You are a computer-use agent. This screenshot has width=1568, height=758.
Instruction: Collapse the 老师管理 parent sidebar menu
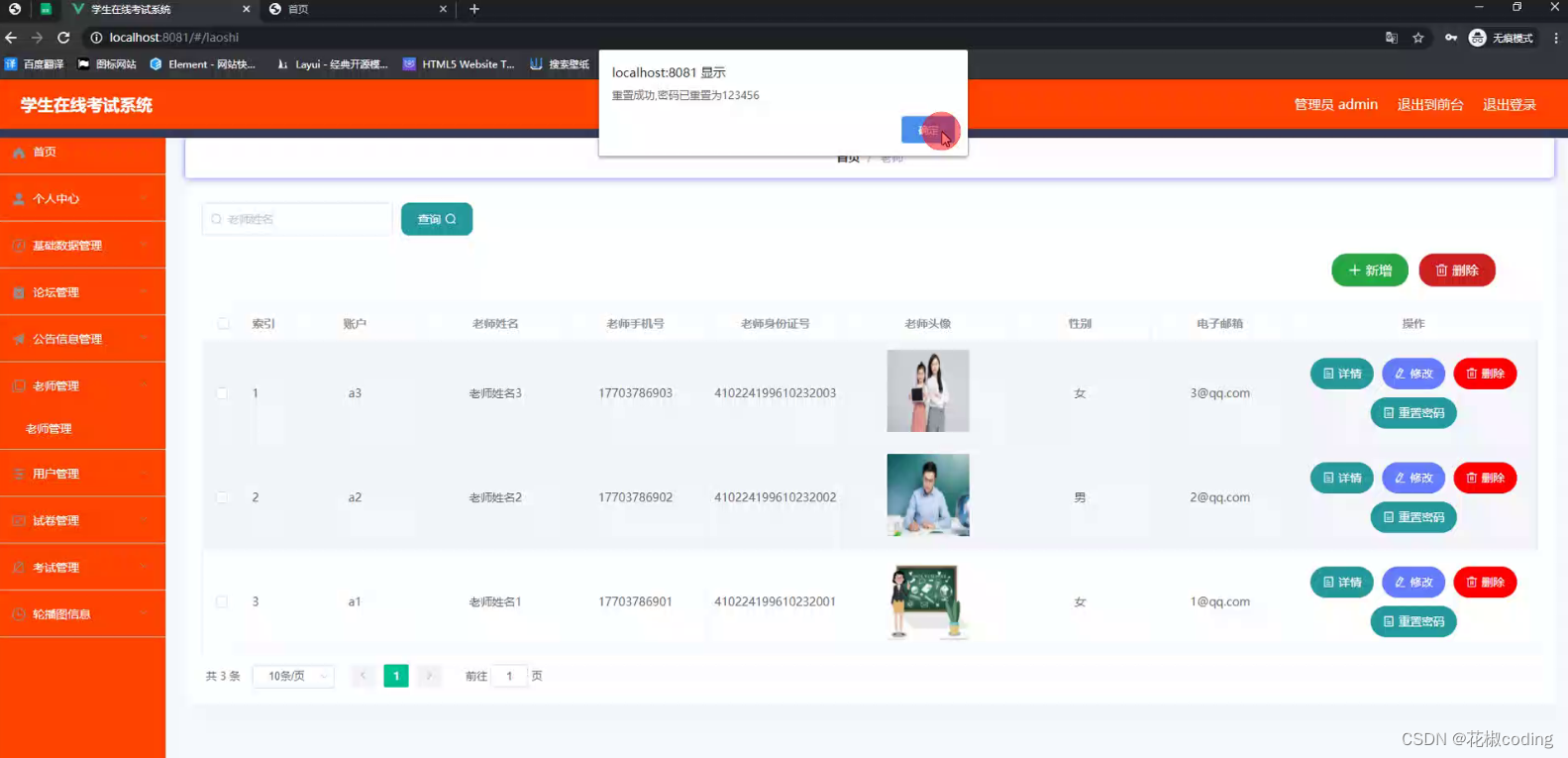pos(82,385)
